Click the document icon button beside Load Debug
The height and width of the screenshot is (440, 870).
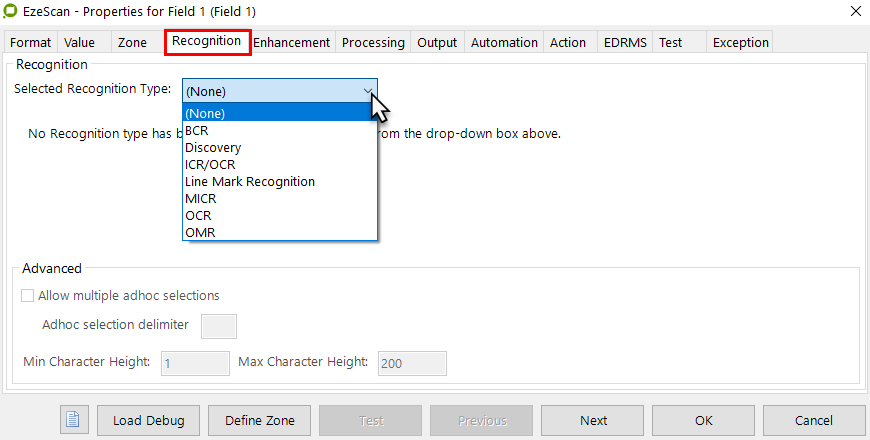coord(74,420)
